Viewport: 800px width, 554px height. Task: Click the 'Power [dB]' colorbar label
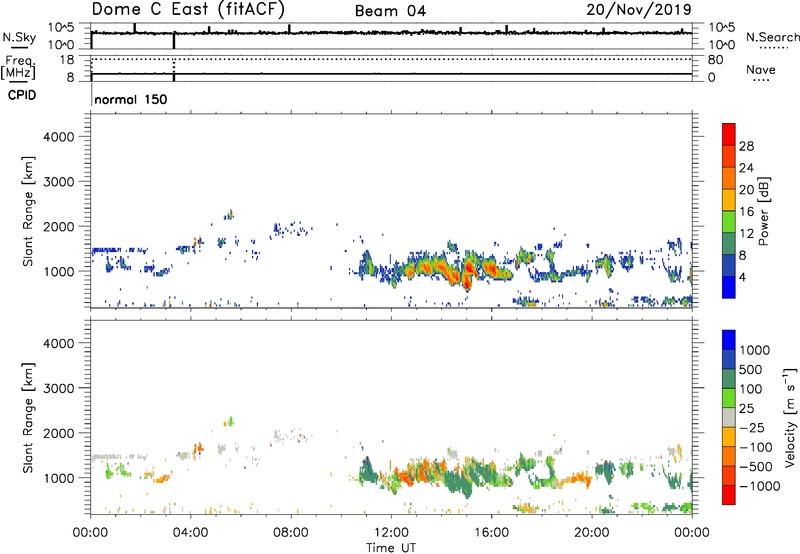click(763, 212)
